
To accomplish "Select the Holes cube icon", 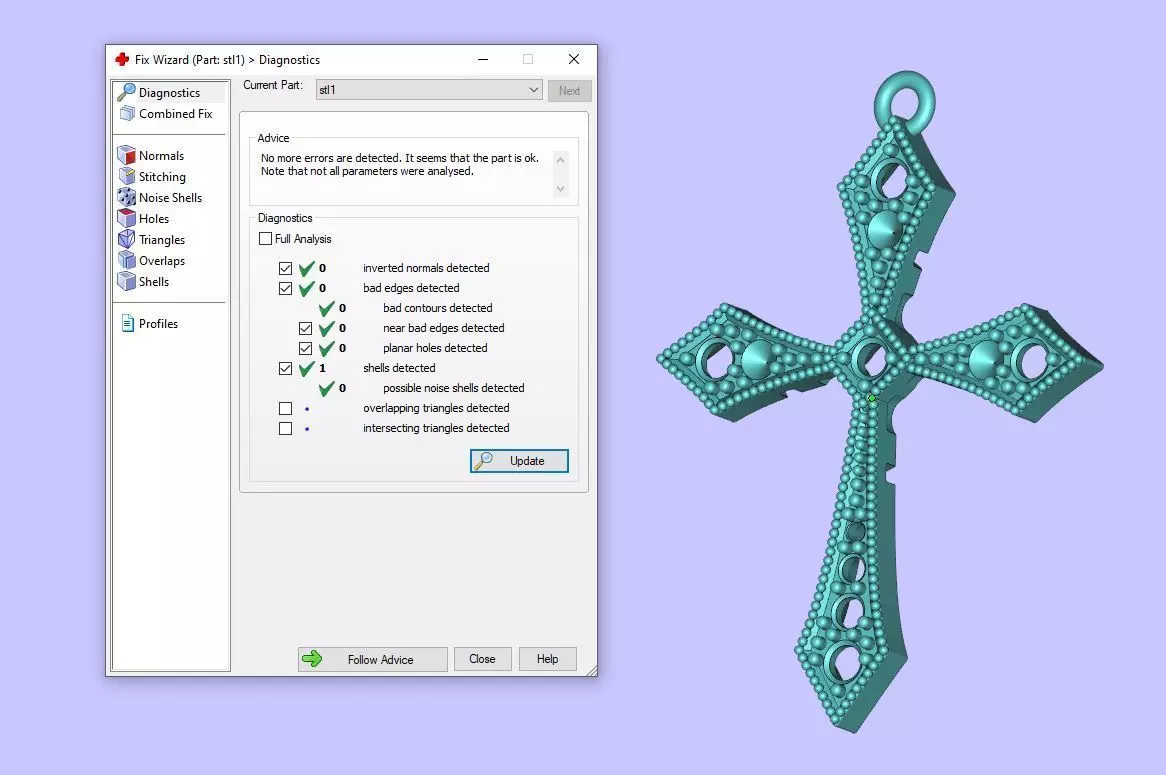I will tap(126, 218).
